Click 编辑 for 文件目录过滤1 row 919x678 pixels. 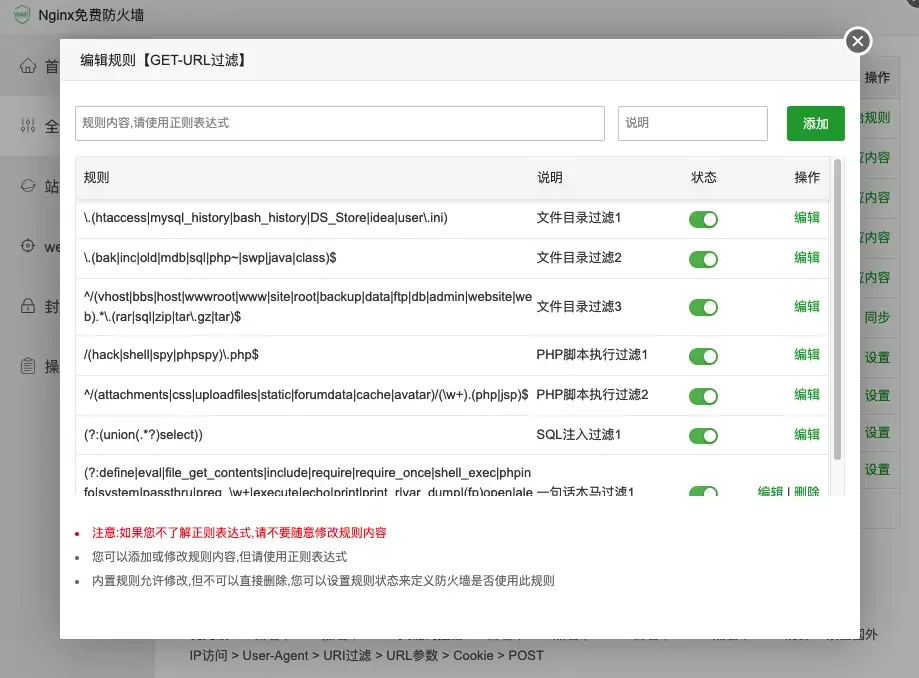[806, 217]
